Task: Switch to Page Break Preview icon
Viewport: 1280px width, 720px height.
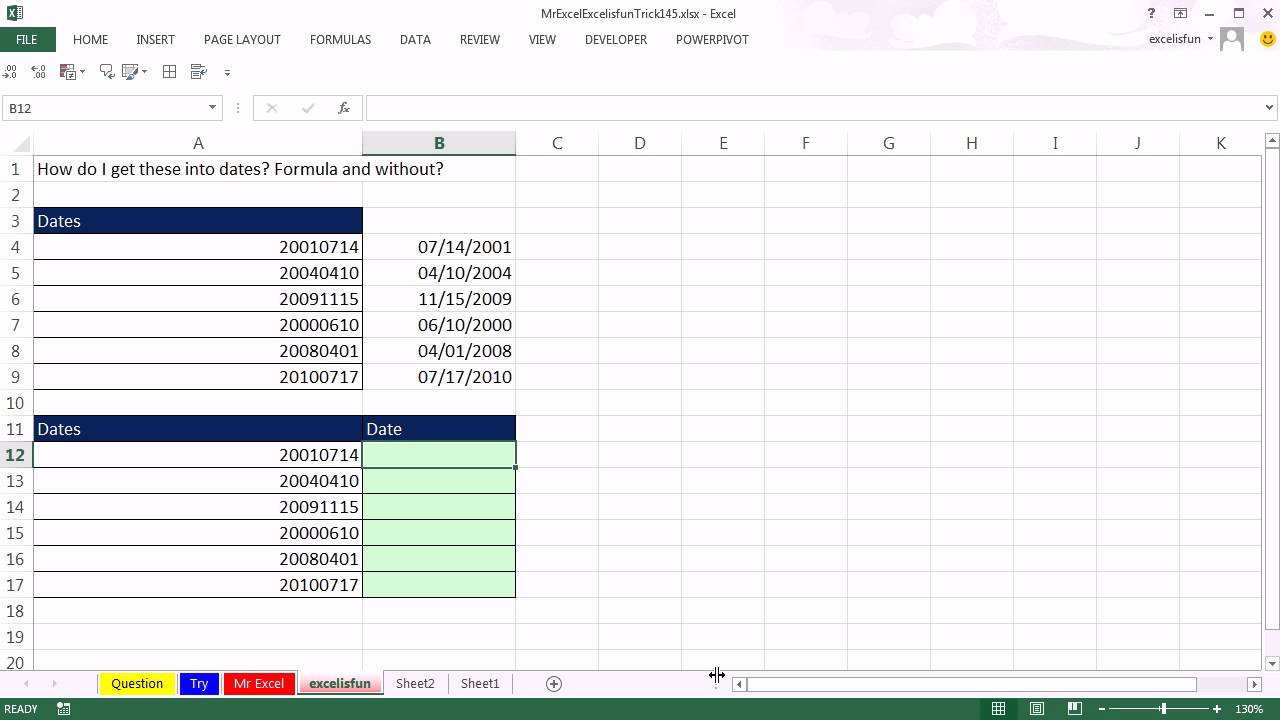Action: pos(1075,709)
